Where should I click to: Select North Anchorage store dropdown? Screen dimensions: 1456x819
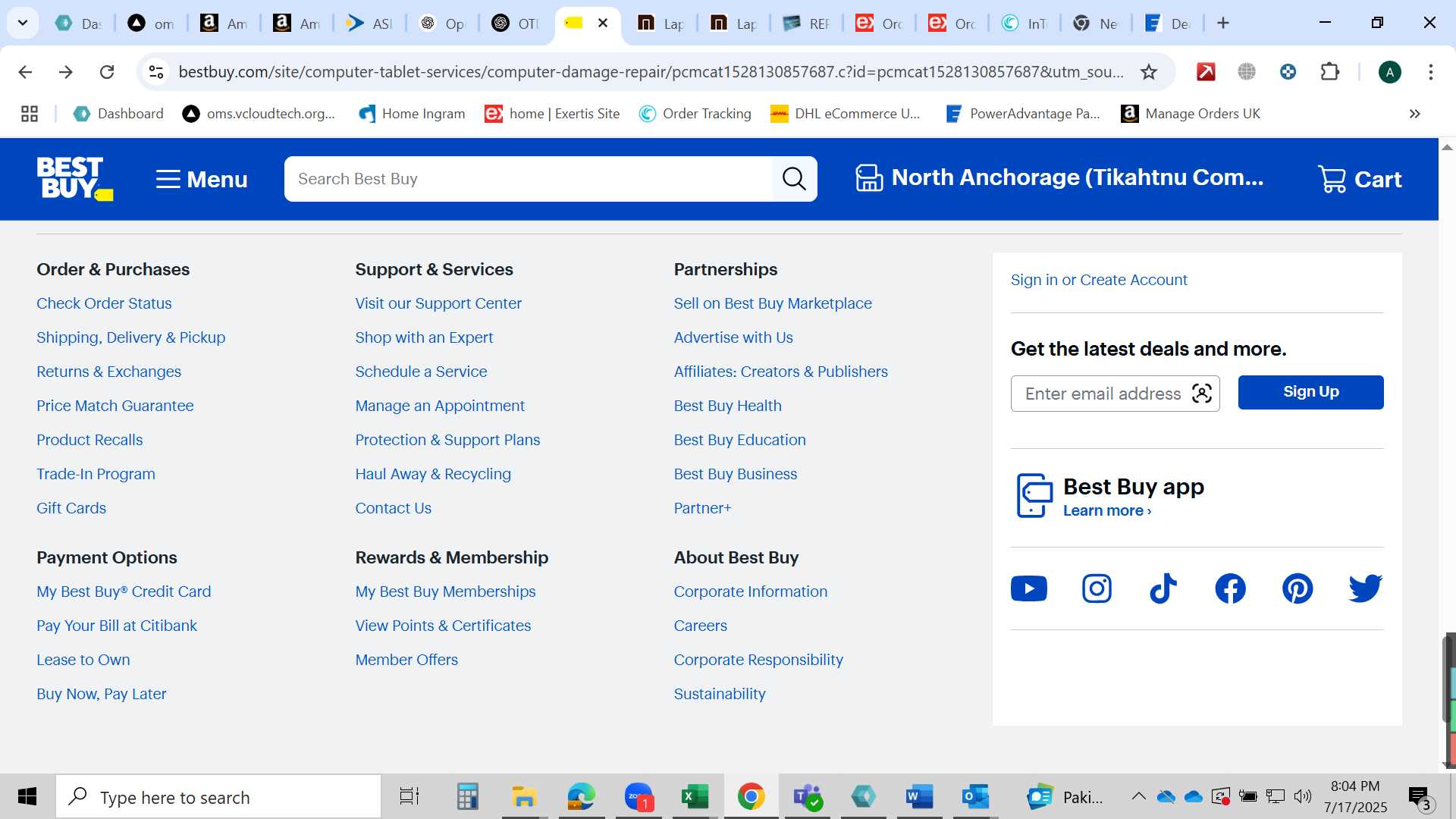click(1077, 177)
